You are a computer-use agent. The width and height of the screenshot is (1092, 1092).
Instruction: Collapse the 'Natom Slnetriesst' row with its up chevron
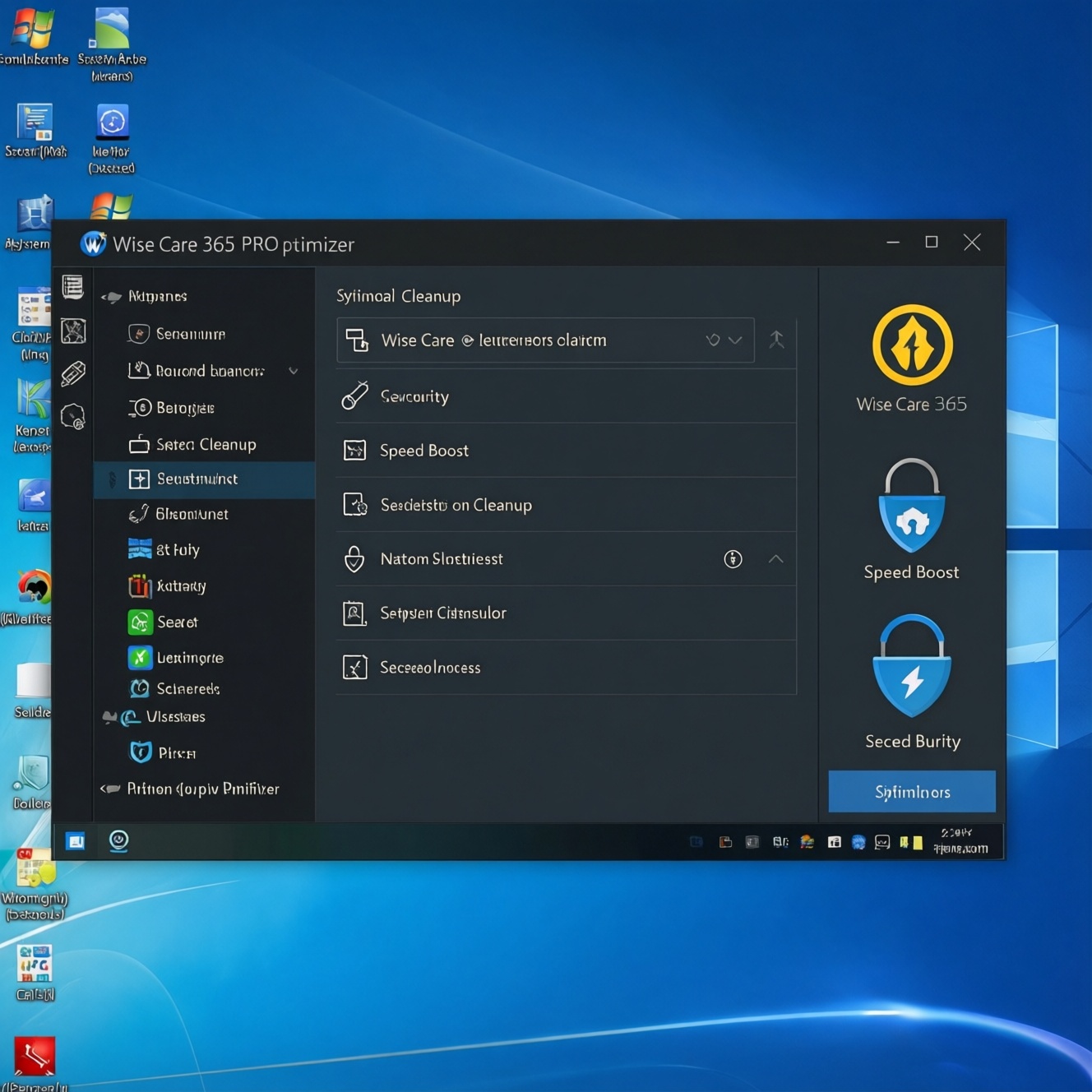[775, 559]
